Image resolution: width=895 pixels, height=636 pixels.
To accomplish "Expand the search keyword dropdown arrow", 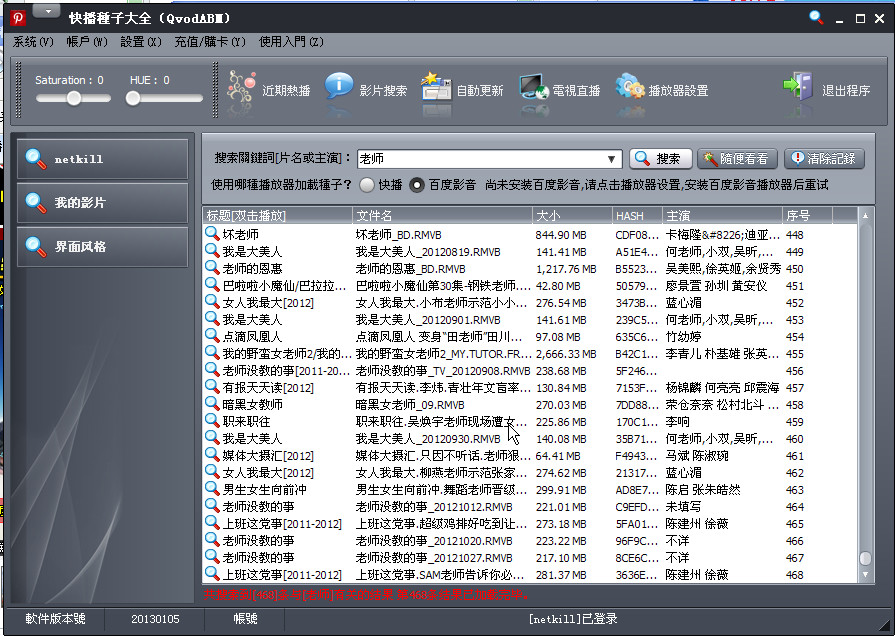I will click(611, 159).
